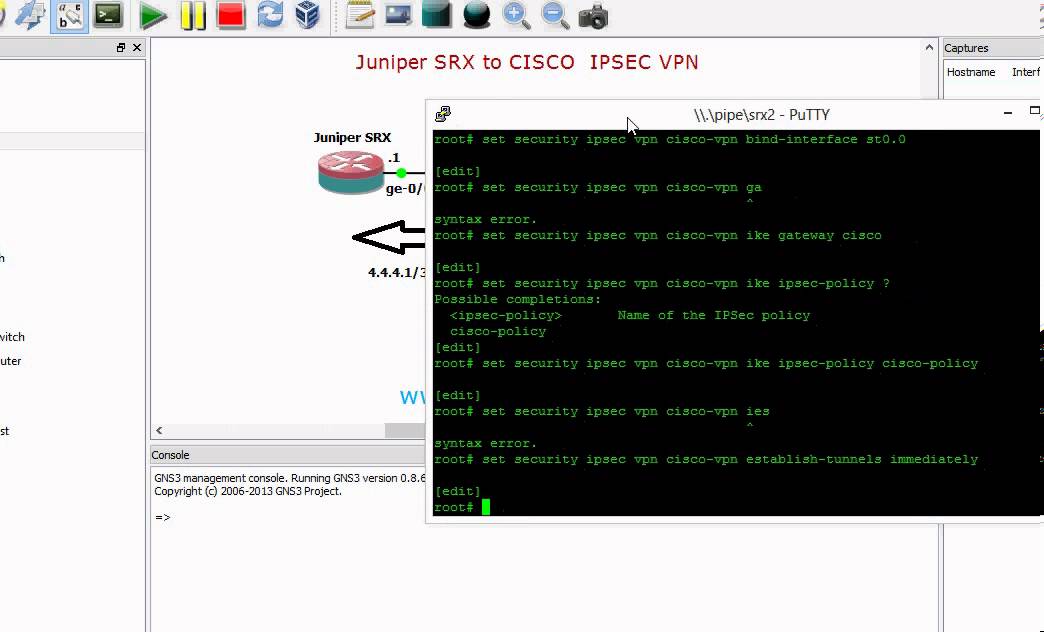Click 'Possible completions:' line in terminal

click(x=517, y=300)
